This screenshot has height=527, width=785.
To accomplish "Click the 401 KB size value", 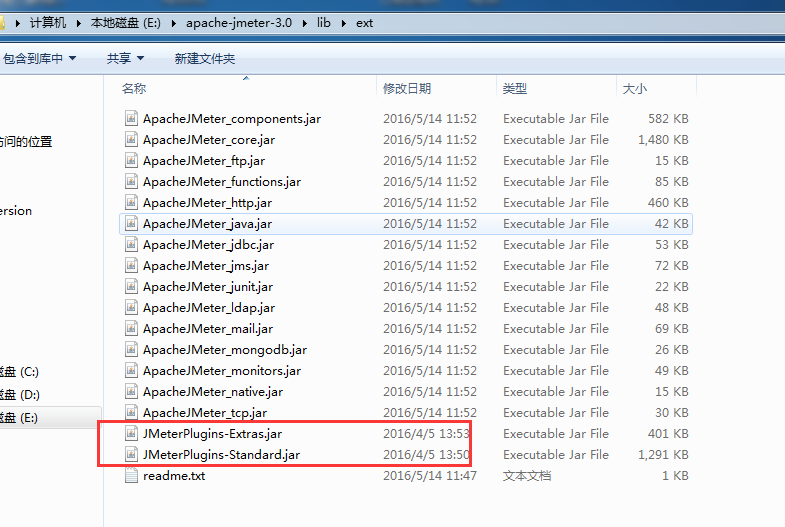I will pos(668,433).
